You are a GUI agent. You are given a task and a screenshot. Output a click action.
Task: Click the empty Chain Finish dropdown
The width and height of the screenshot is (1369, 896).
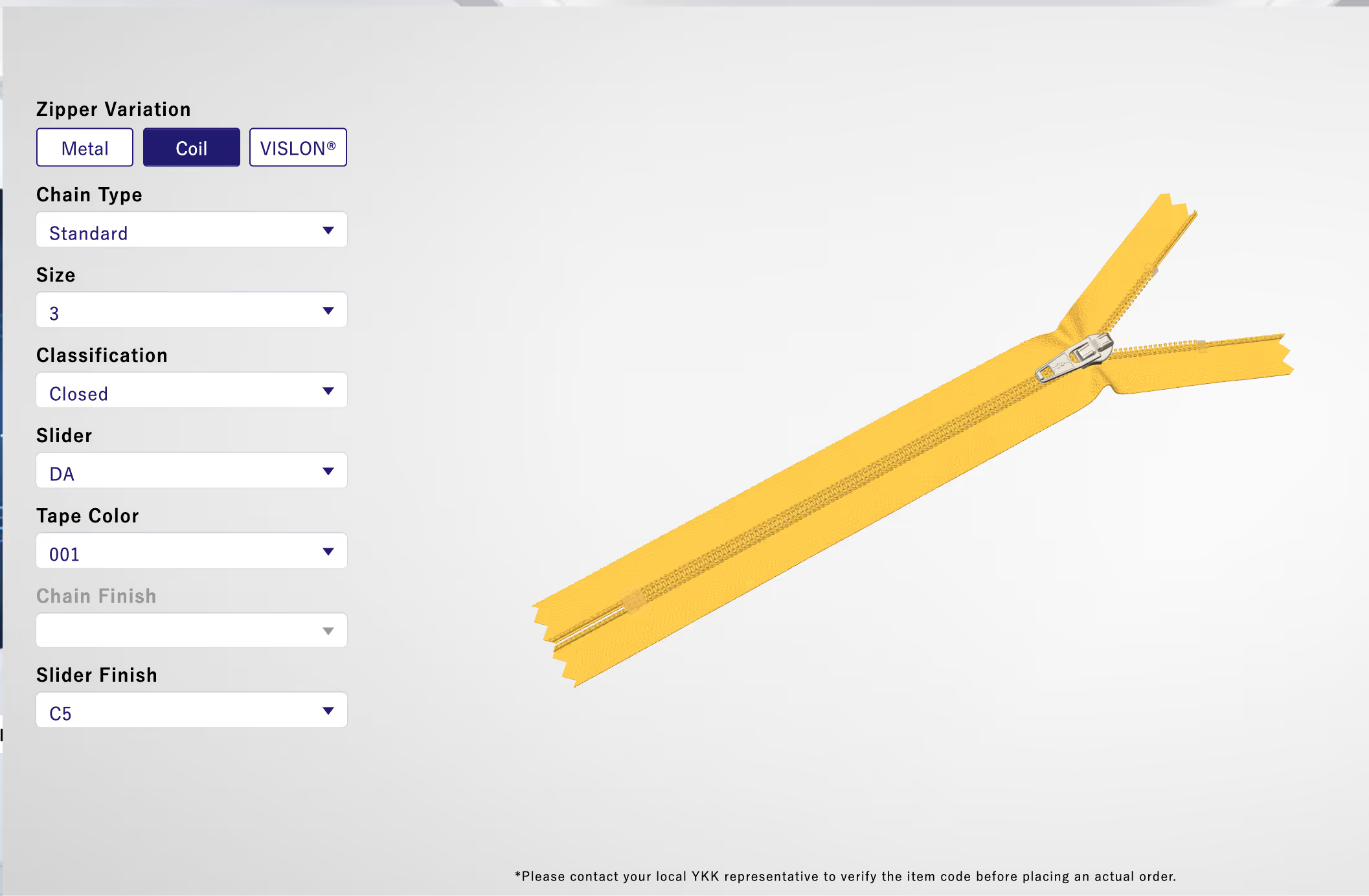click(191, 631)
